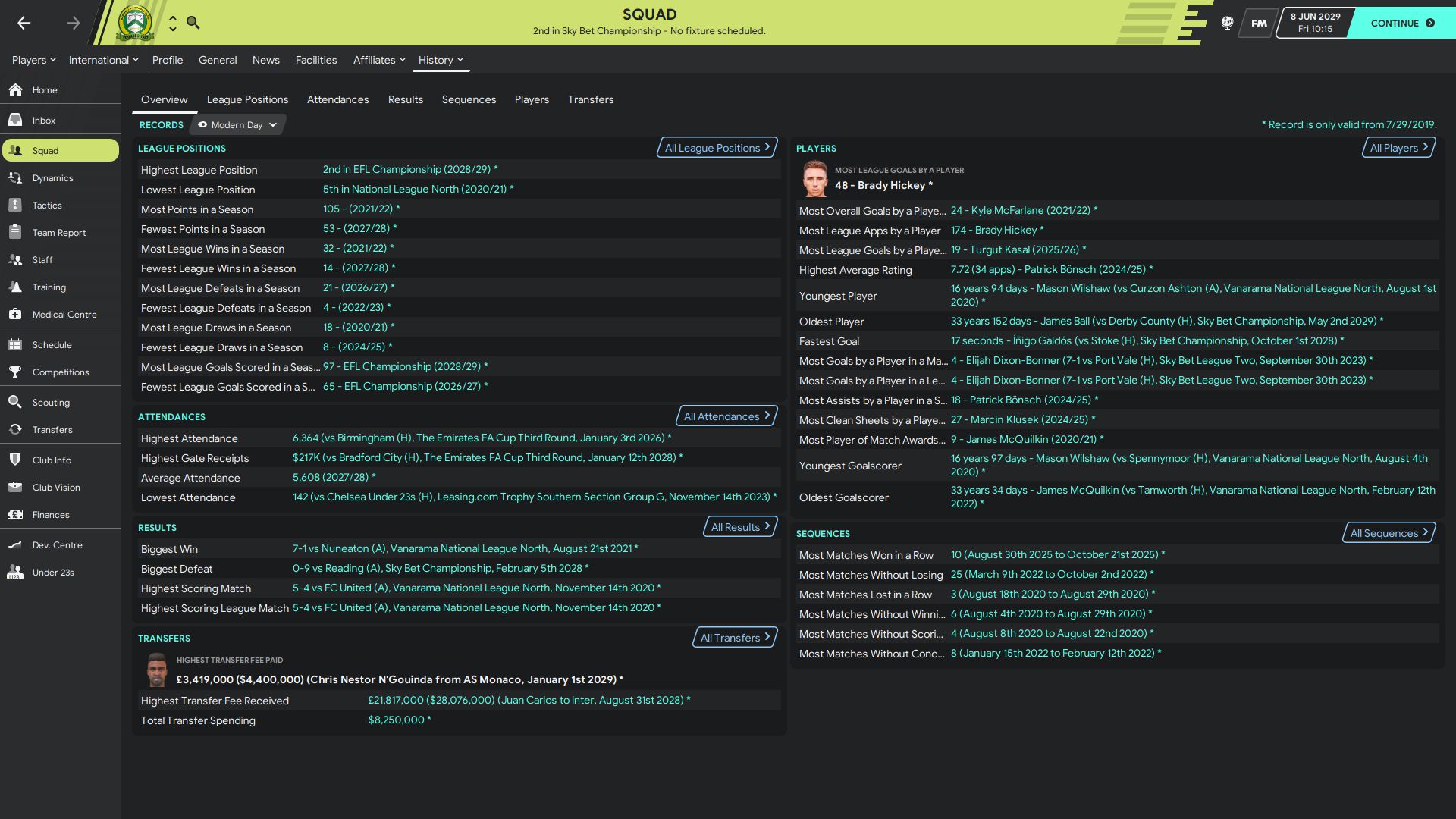This screenshot has width=1456, height=819.
Task: Open Juan Carlos to Inter transfer record
Action: (529, 700)
